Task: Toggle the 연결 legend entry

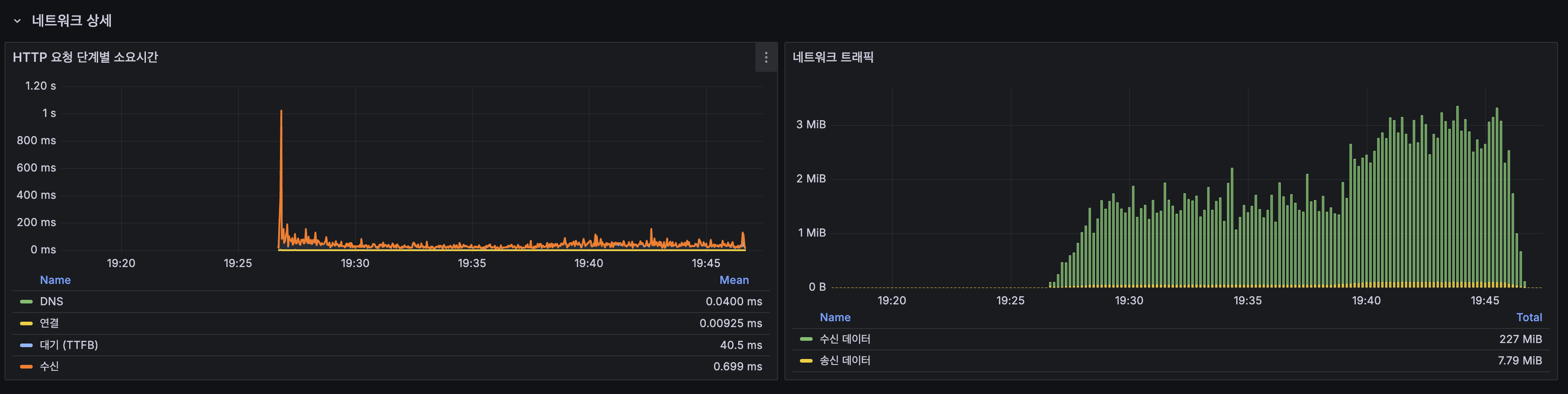Action: [49, 323]
